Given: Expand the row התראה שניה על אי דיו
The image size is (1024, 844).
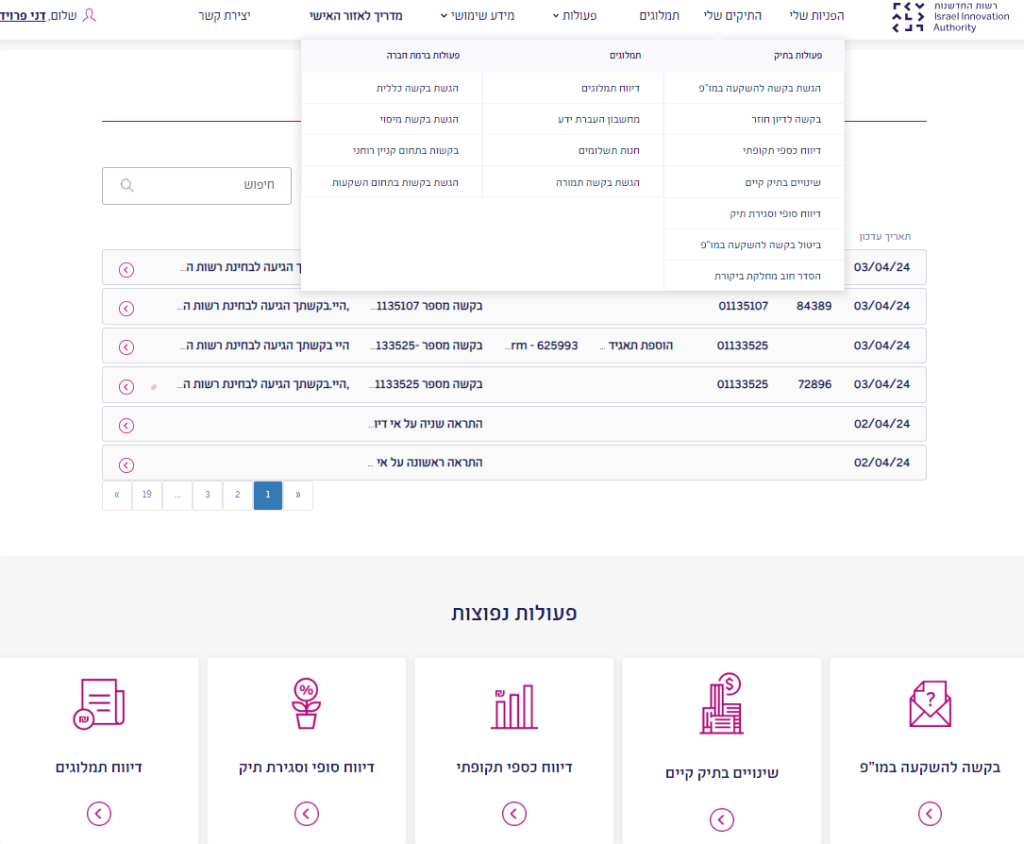Looking at the screenshot, I should 126,425.
